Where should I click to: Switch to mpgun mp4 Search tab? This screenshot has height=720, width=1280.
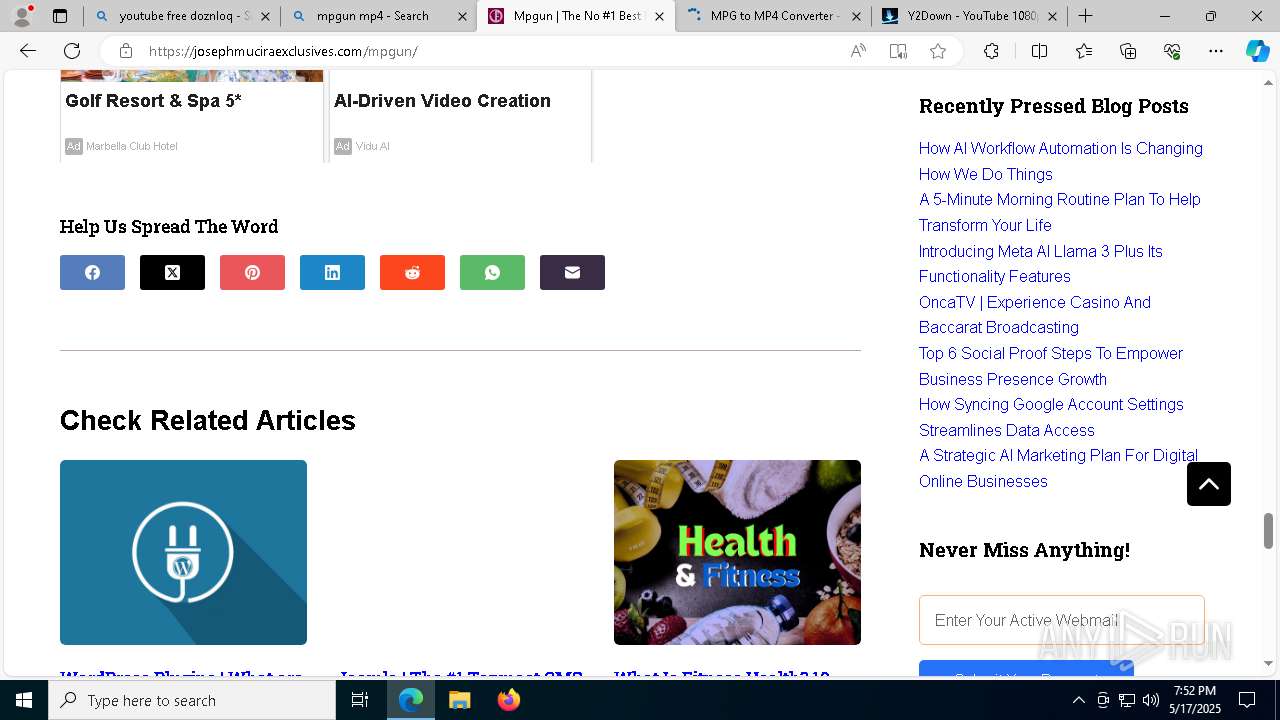(x=378, y=16)
